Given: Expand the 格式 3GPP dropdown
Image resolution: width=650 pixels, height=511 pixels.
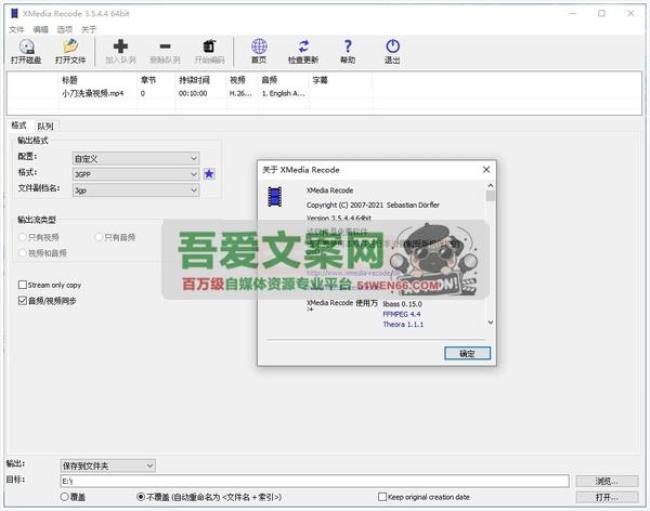Looking at the screenshot, I should click(x=136, y=174).
